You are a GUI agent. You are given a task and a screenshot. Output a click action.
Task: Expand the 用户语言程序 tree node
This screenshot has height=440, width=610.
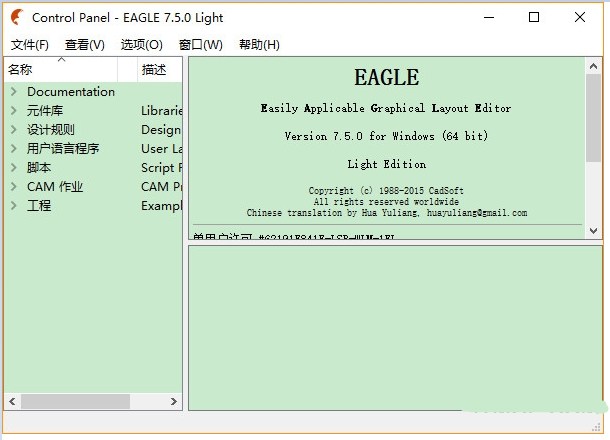tap(14, 148)
